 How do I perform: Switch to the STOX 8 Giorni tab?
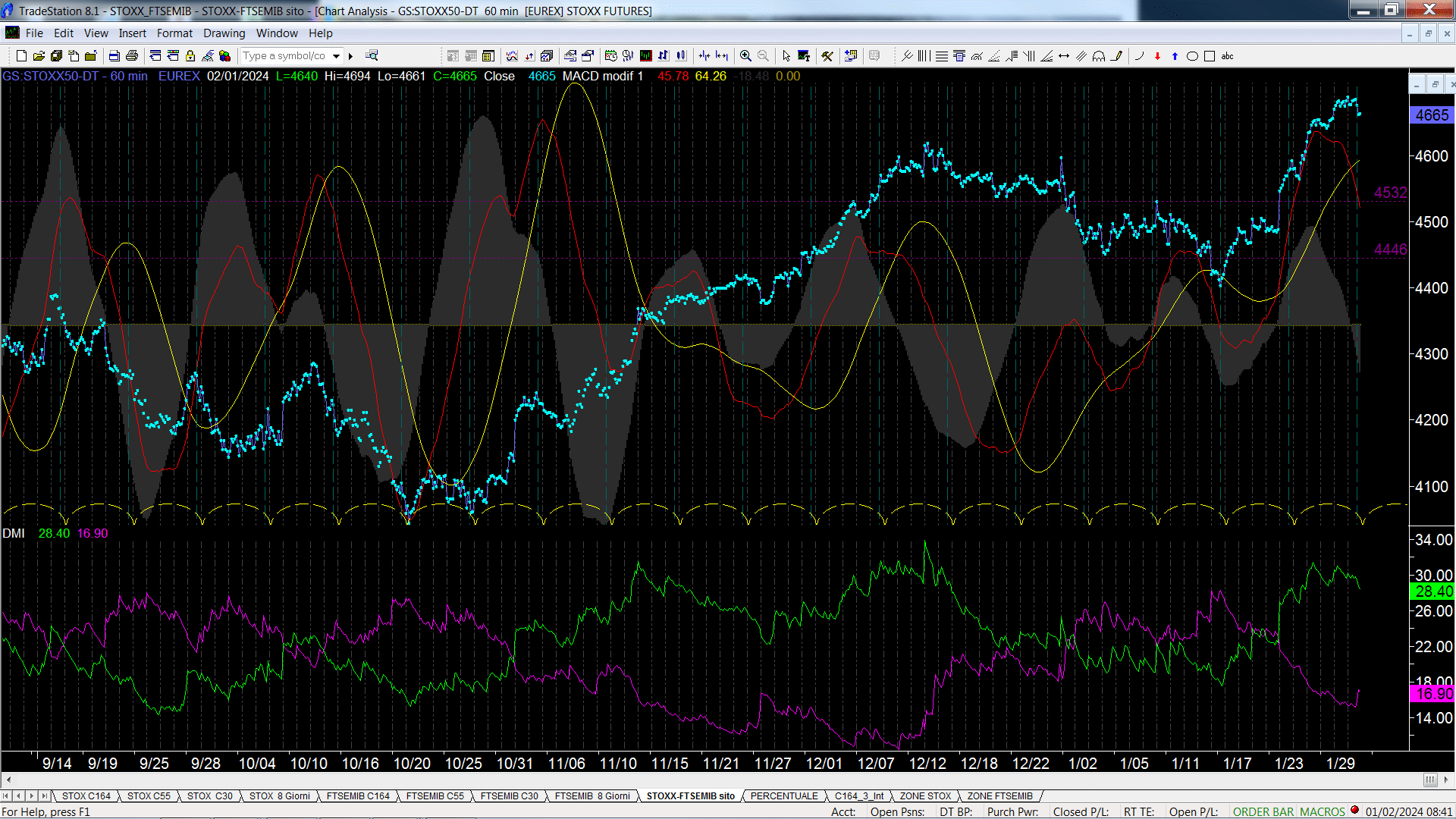tap(280, 796)
